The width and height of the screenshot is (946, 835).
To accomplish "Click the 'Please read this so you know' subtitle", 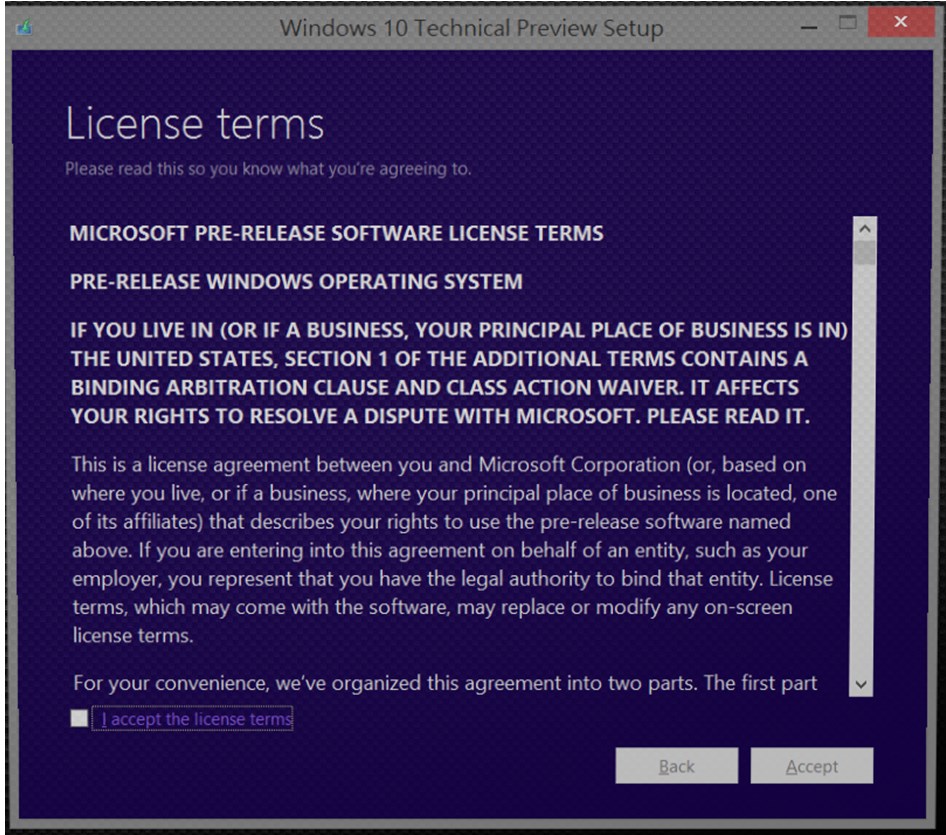I will (x=268, y=169).
